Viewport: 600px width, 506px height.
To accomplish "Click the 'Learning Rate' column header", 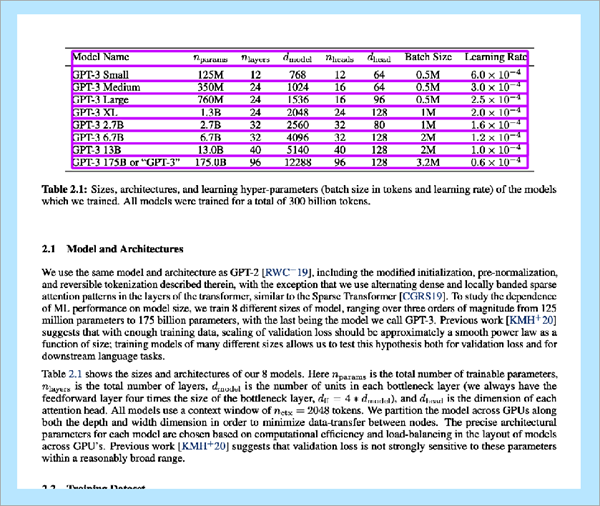I will pos(496,57).
